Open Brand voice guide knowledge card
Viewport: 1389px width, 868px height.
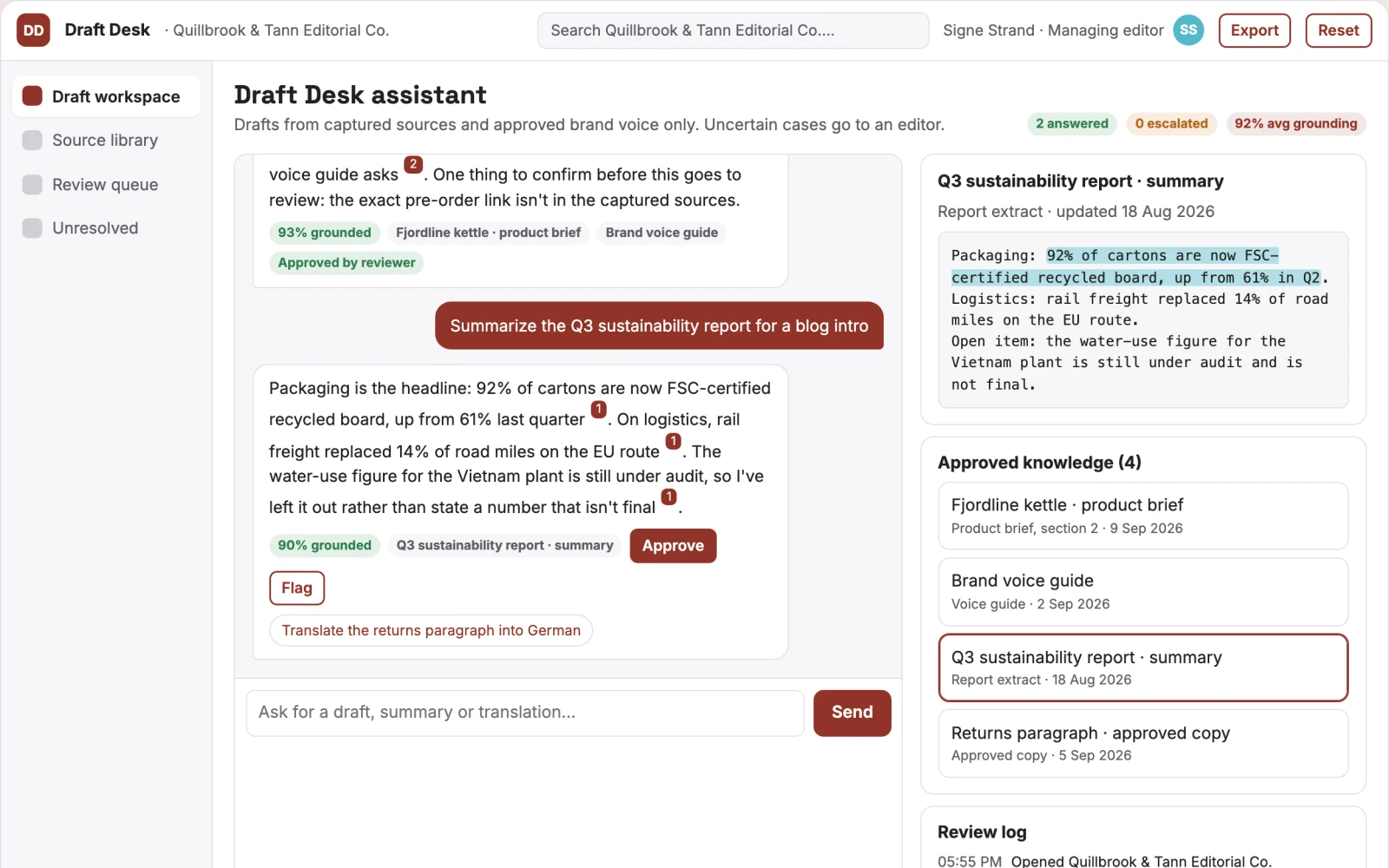coord(1142,591)
